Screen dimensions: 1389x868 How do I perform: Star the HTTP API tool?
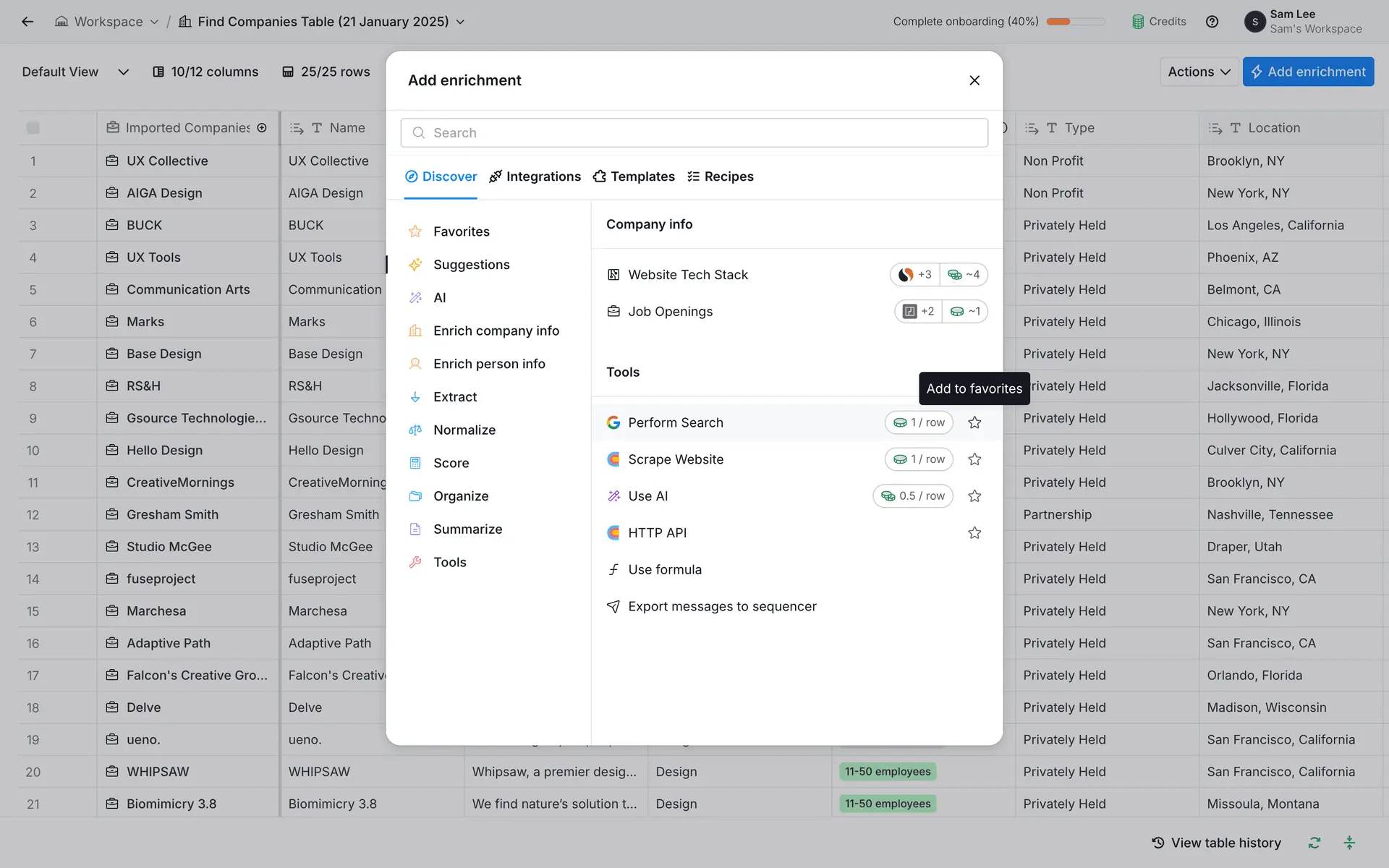coord(974,533)
